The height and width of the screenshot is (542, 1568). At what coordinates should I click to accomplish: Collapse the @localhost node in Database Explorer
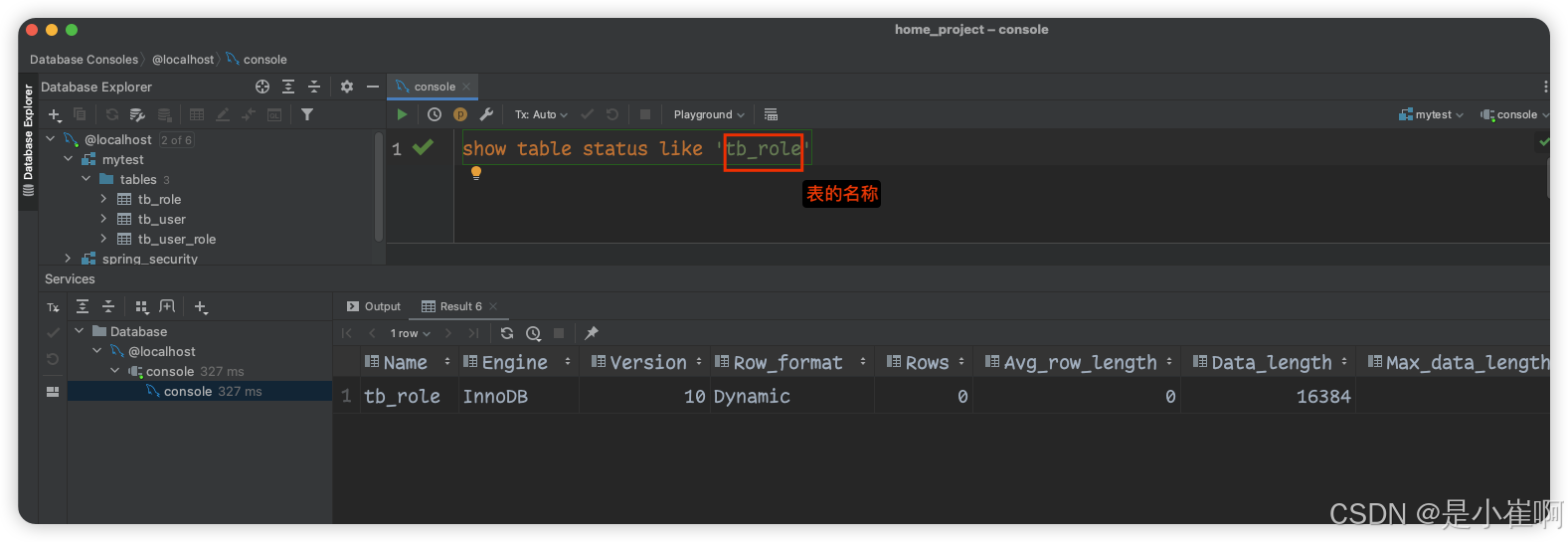(x=51, y=139)
